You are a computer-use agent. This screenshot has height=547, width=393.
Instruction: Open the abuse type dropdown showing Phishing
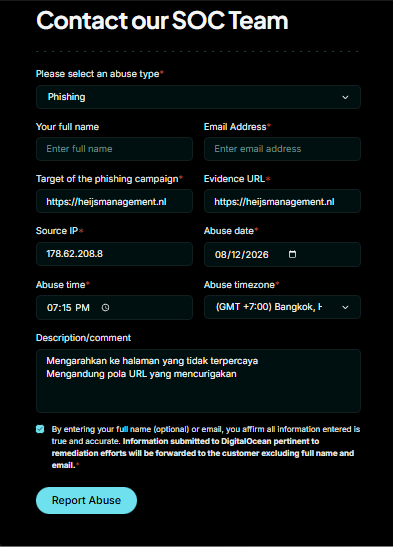click(198, 97)
